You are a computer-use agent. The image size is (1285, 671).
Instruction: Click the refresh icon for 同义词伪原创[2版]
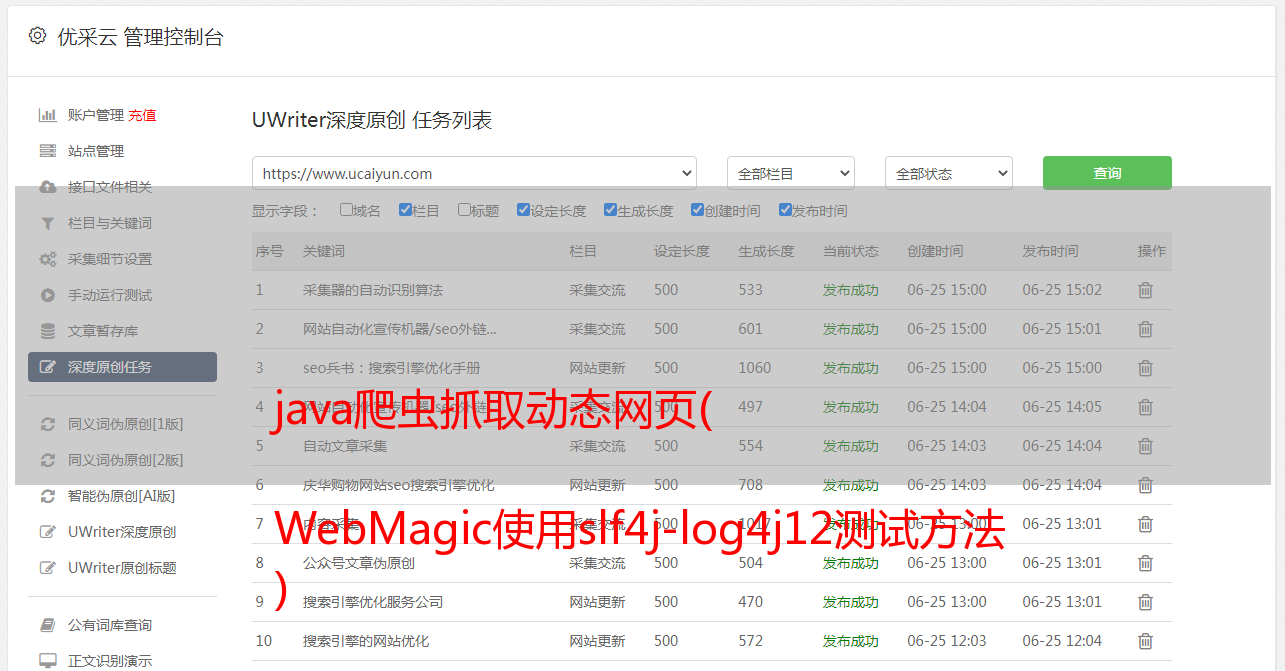tap(47, 460)
